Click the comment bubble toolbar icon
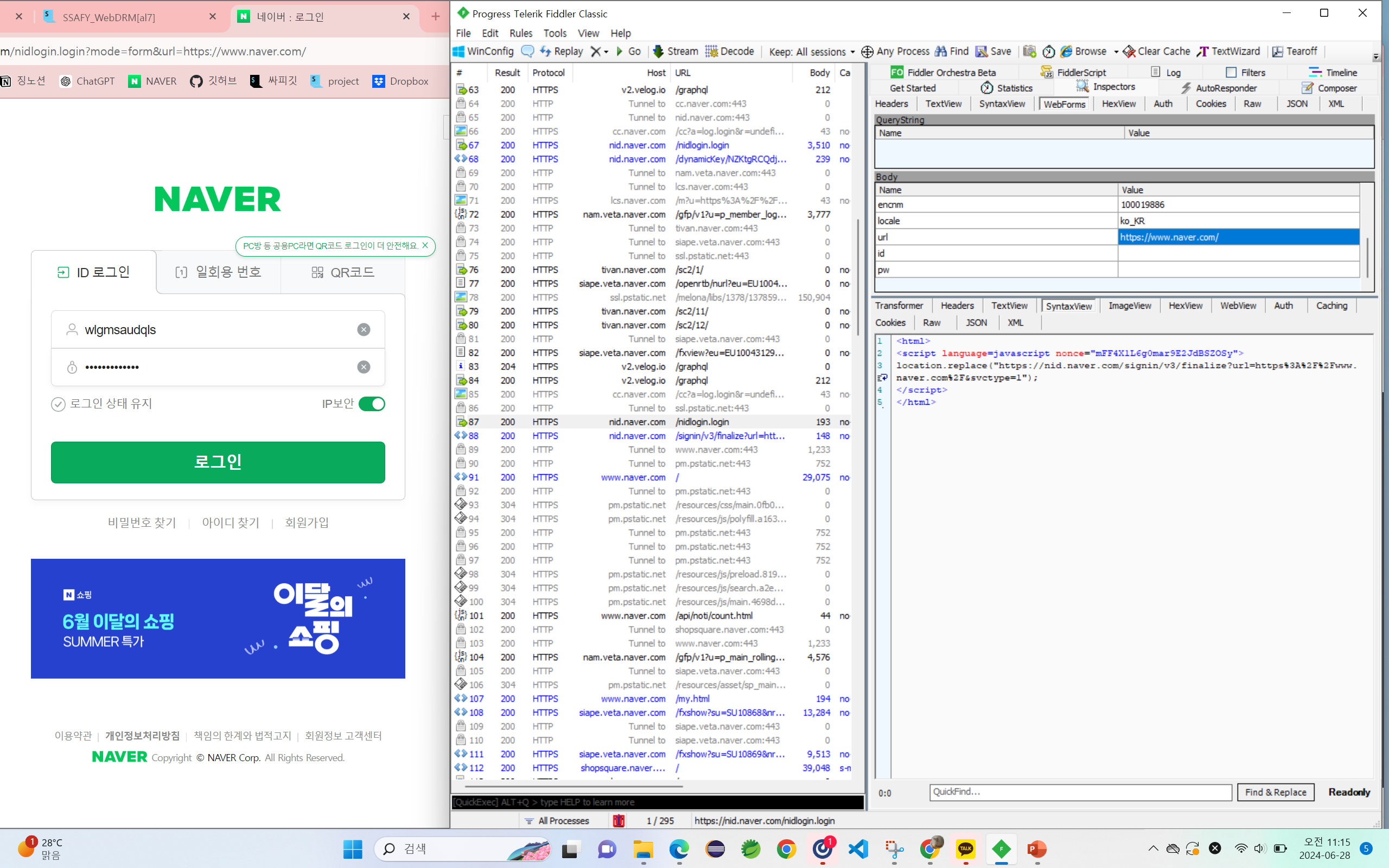1389x868 pixels. 527,52
